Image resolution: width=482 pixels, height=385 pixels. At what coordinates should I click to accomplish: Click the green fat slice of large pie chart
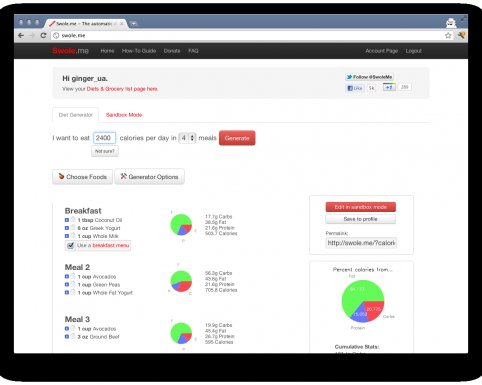coord(357,293)
